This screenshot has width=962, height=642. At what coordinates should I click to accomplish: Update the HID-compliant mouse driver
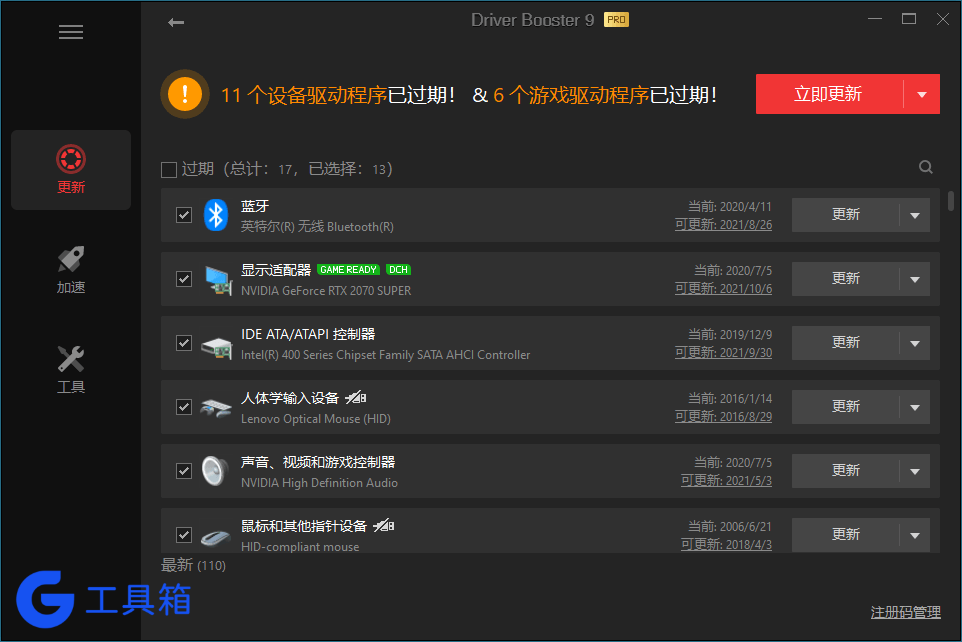point(845,535)
